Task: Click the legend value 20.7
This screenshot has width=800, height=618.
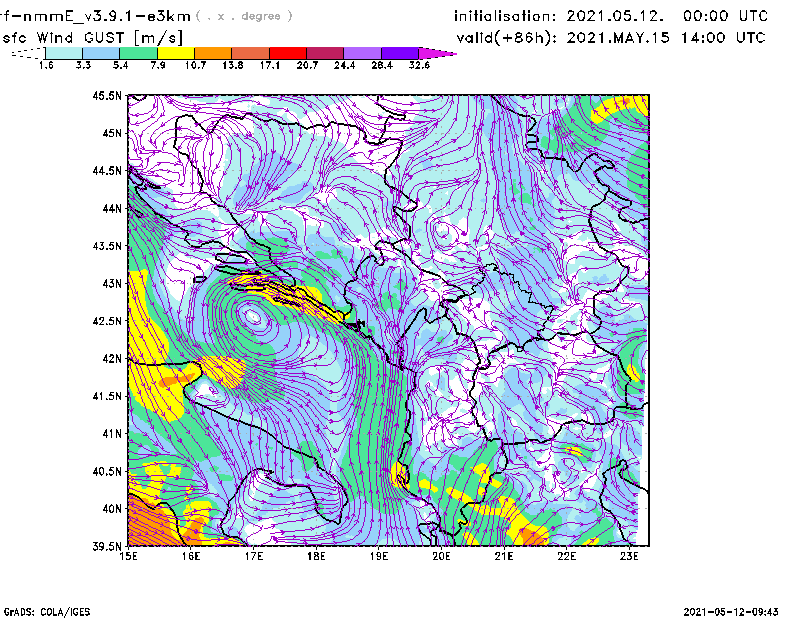Action: (x=307, y=65)
